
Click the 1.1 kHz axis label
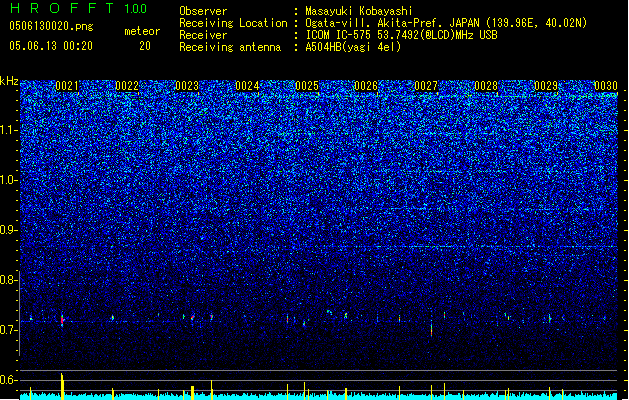[8, 130]
